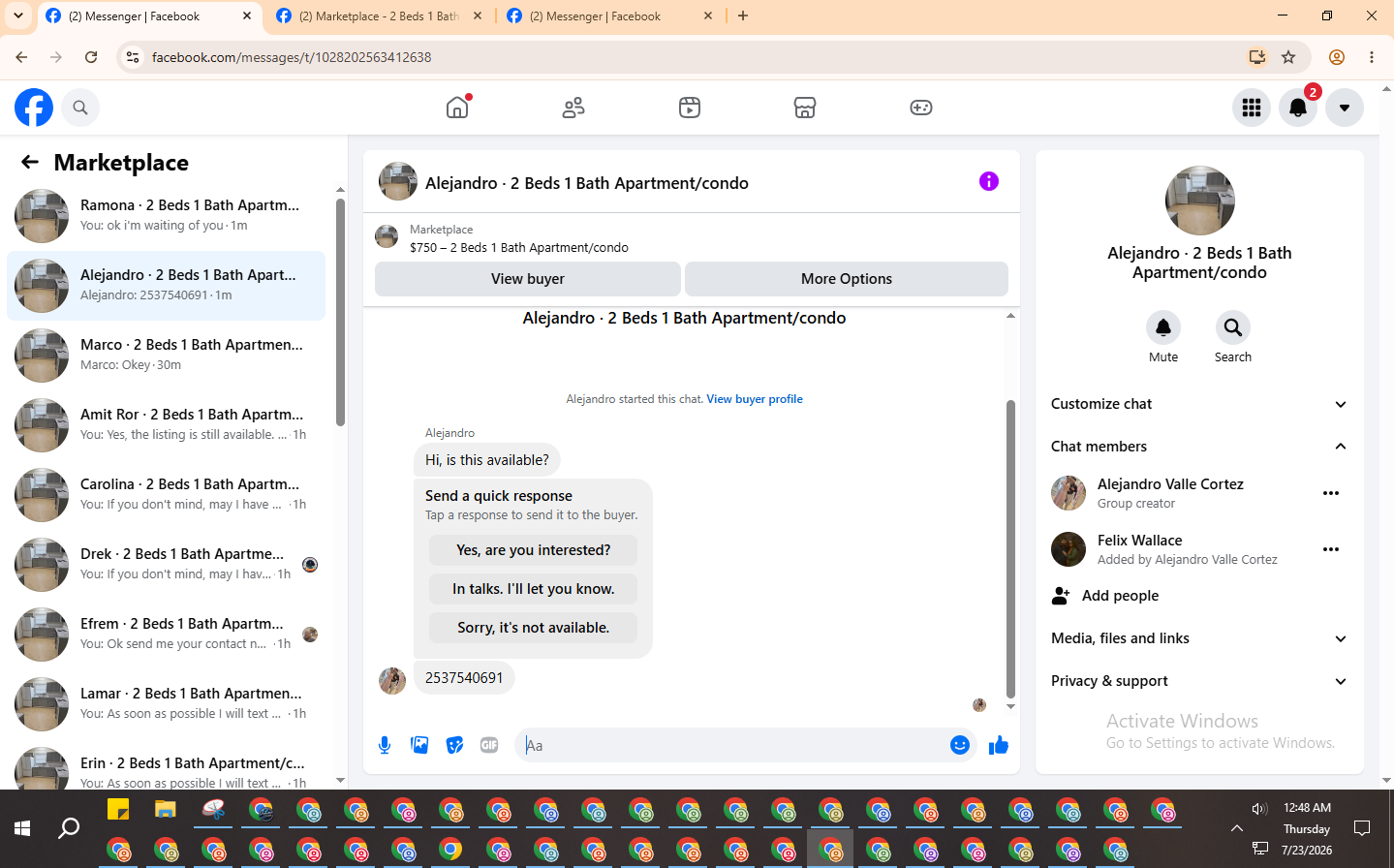
Task: Open Carolina conversation
Action: (x=166, y=494)
